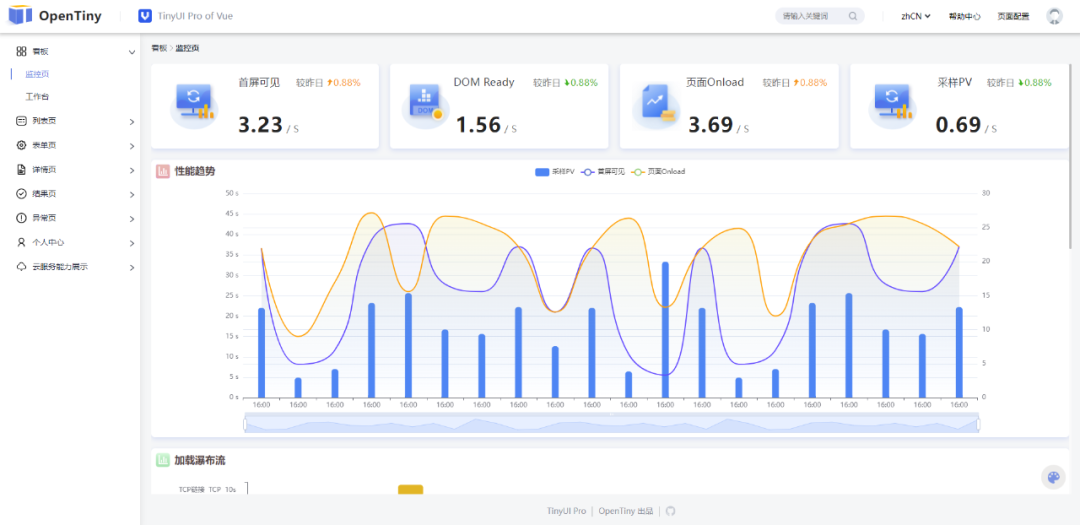The height and width of the screenshot is (525, 1080).
Task: Expand the 表单页 menu chevron
Action: 132,146
